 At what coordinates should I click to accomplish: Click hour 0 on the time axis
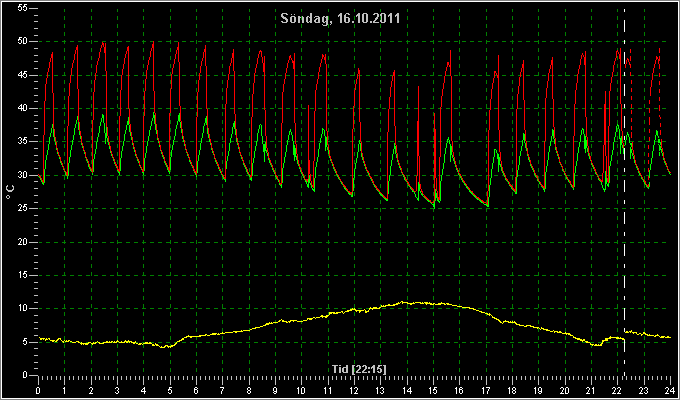point(38,390)
